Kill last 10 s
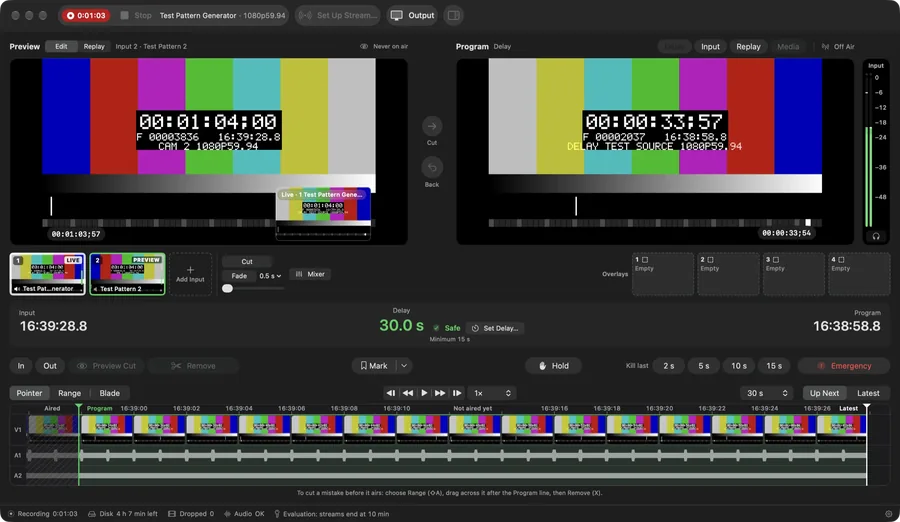The width and height of the screenshot is (900, 522). pos(739,366)
